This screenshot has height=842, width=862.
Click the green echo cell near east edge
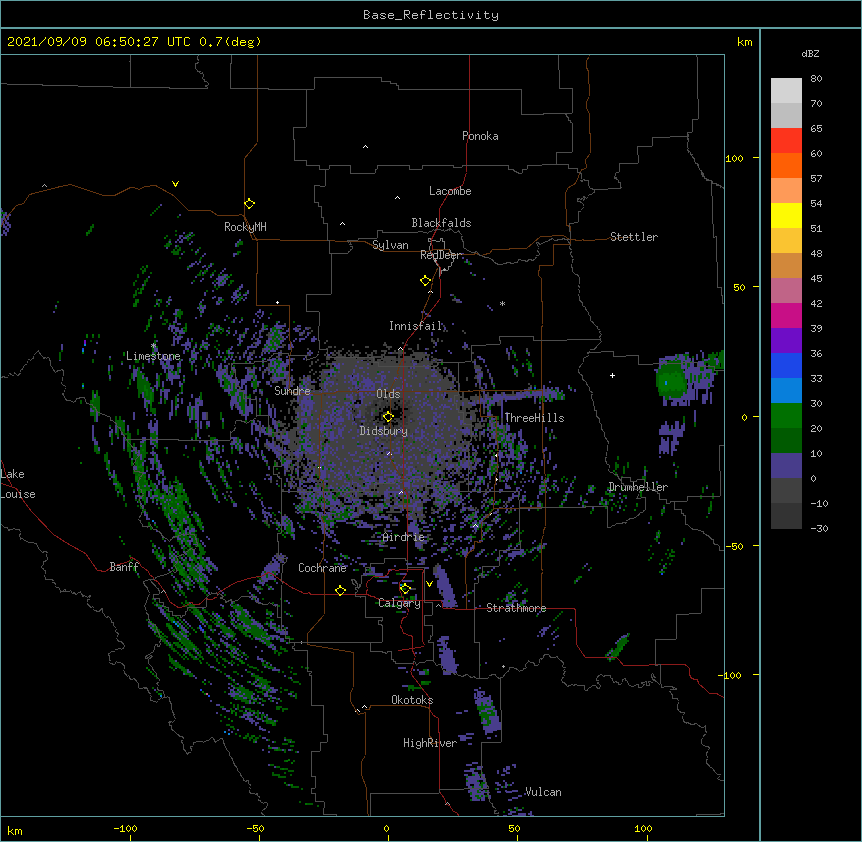(x=671, y=380)
